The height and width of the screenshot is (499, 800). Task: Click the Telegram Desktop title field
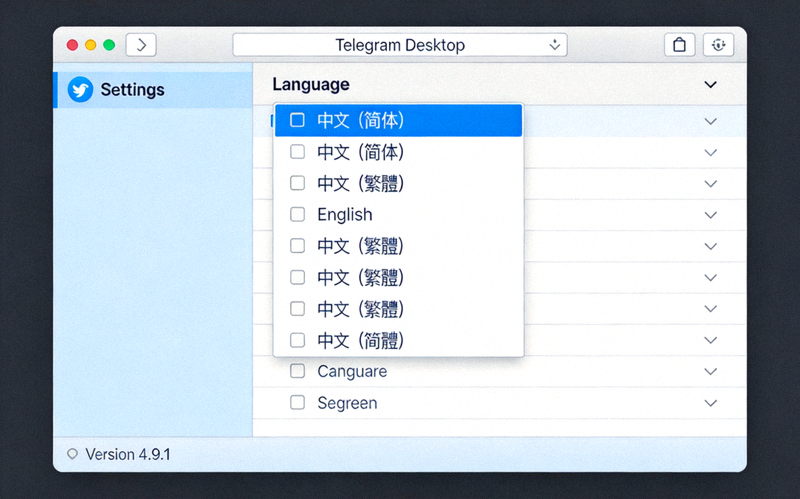(400, 45)
